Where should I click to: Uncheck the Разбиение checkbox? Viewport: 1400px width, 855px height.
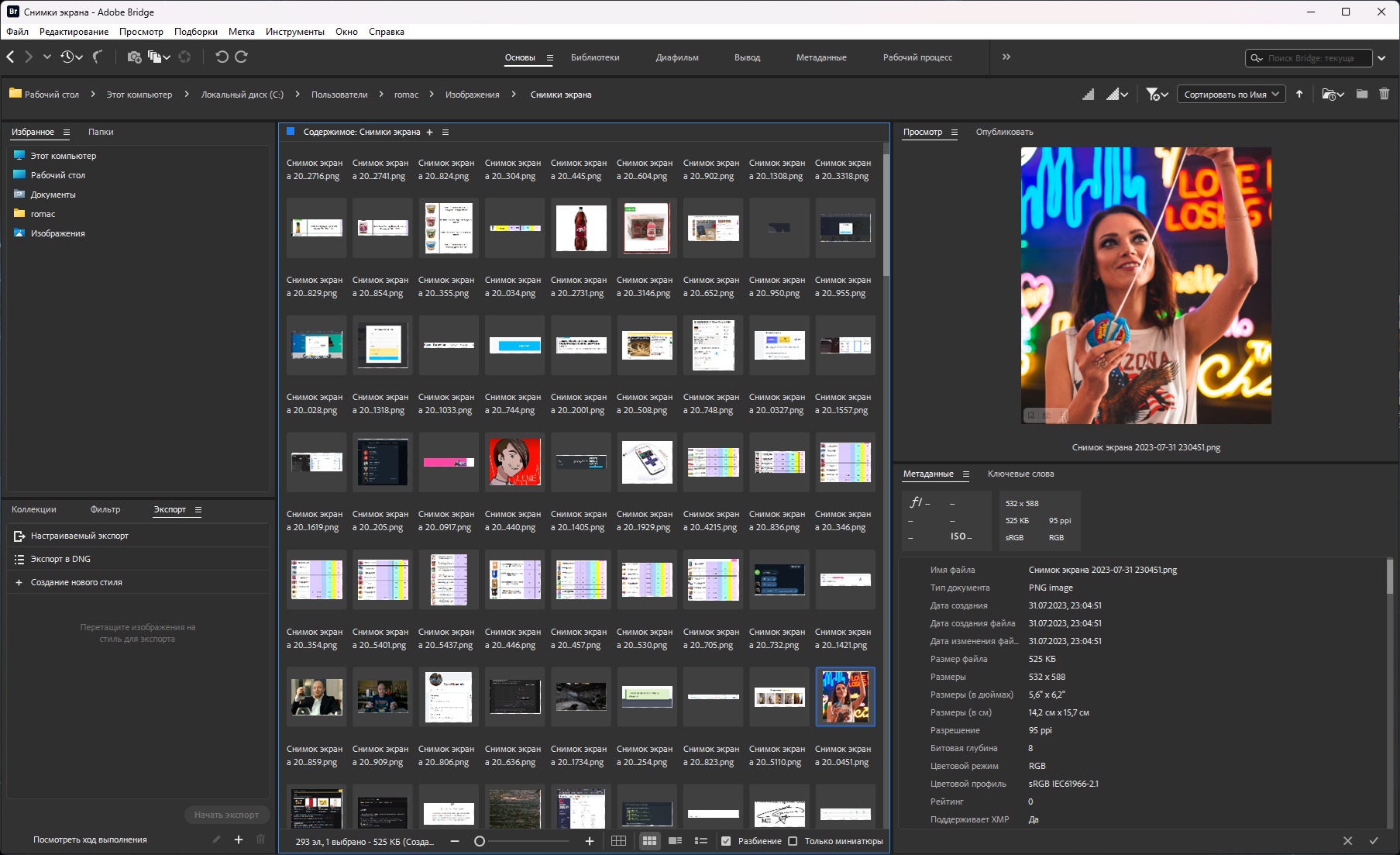point(726,841)
